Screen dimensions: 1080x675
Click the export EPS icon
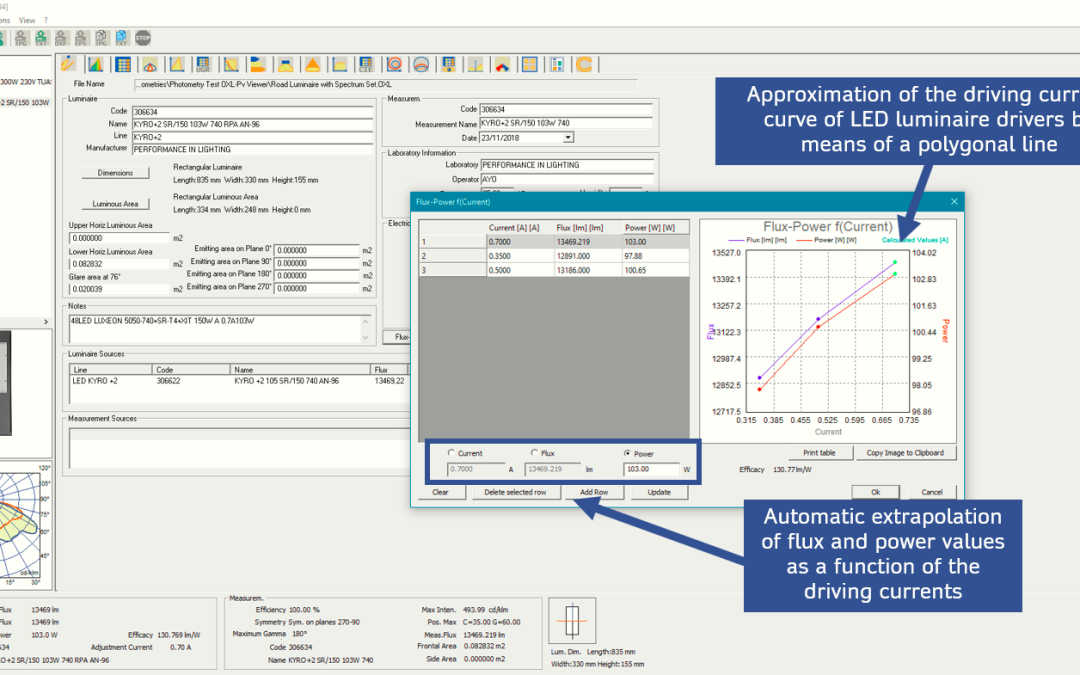(82, 38)
